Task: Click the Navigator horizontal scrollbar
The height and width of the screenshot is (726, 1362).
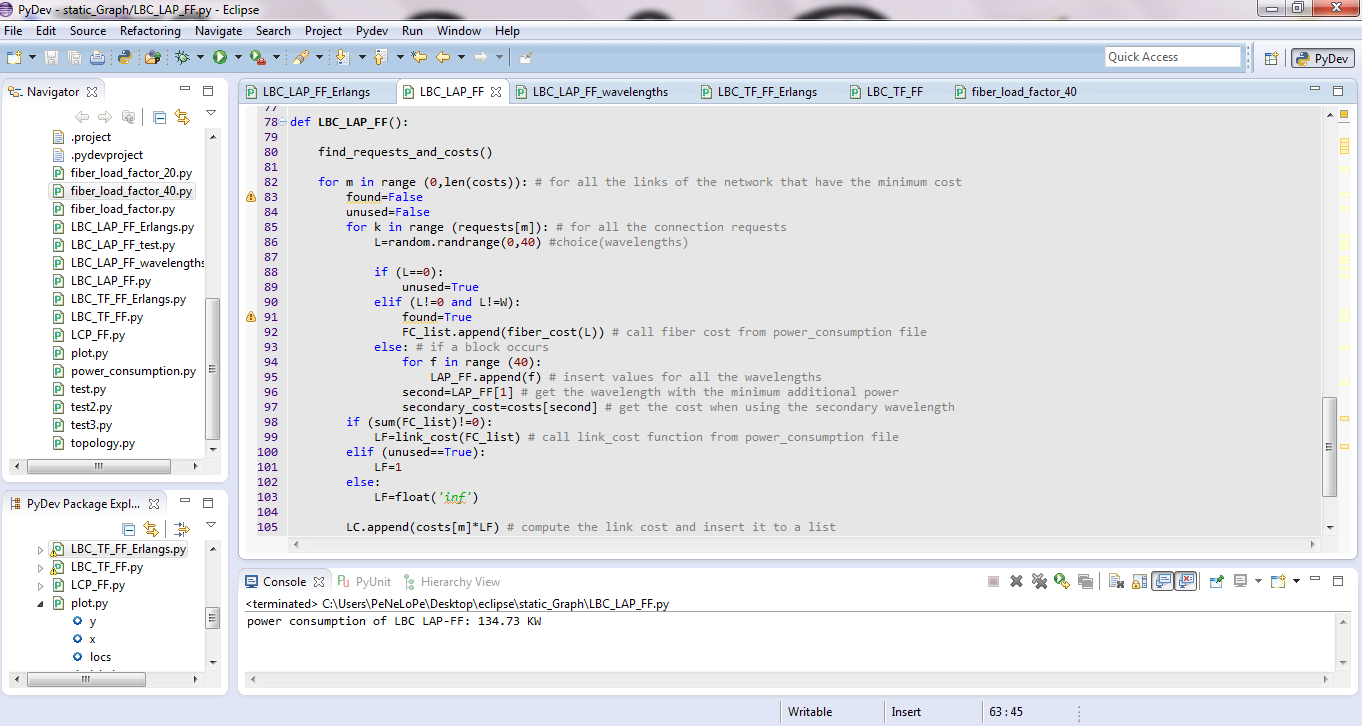Action: [98, 466]
